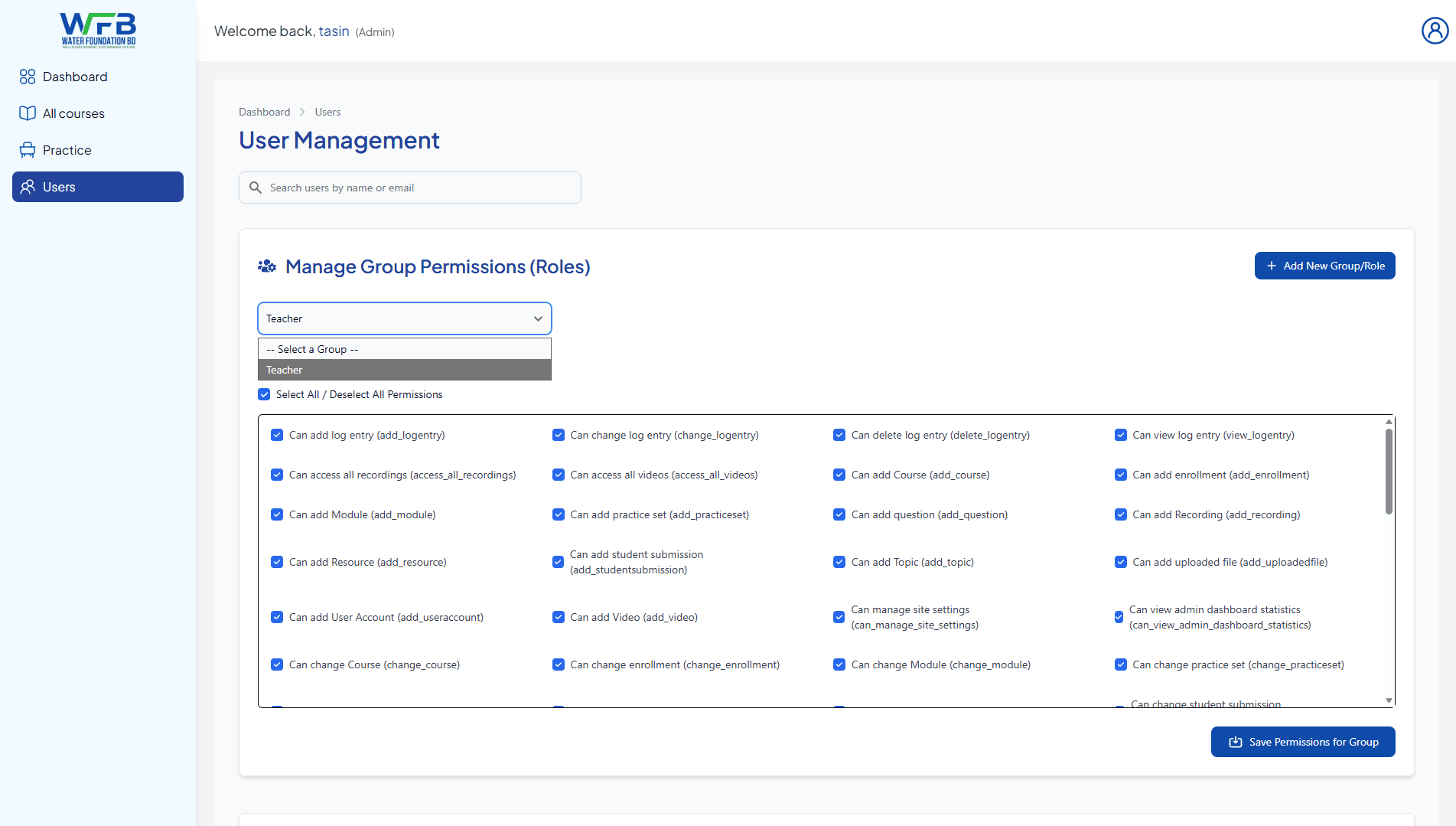Click the WFB Water Foundation logo
The image size is (1456, 826).
click(98, 31)
